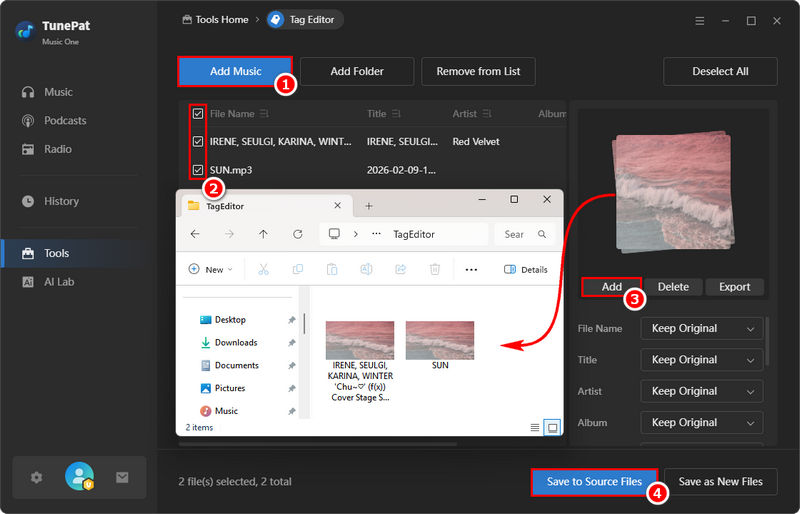Select SUN.mp3 file name text
Image resolution: width=800 pixels, height=514 pixels.
point(231,170)
